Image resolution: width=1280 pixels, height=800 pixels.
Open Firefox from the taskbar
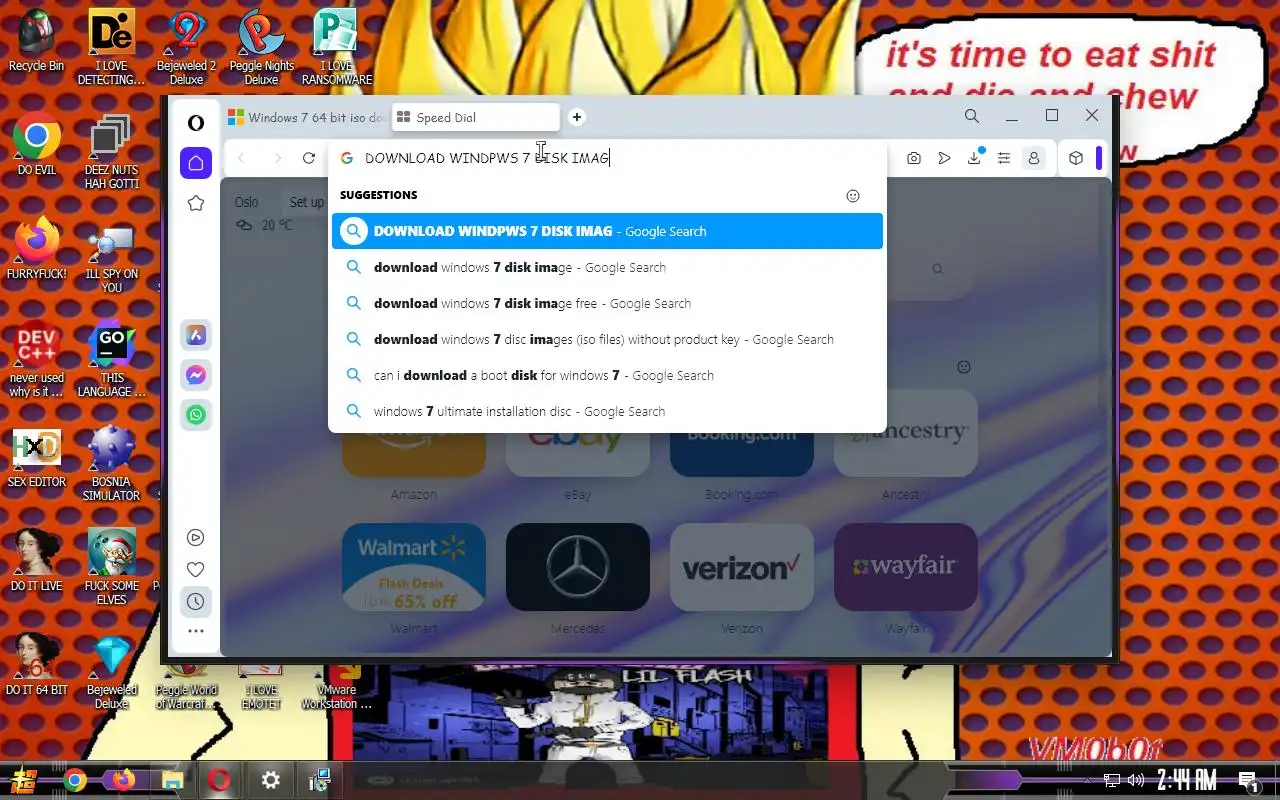coord(123,780)
